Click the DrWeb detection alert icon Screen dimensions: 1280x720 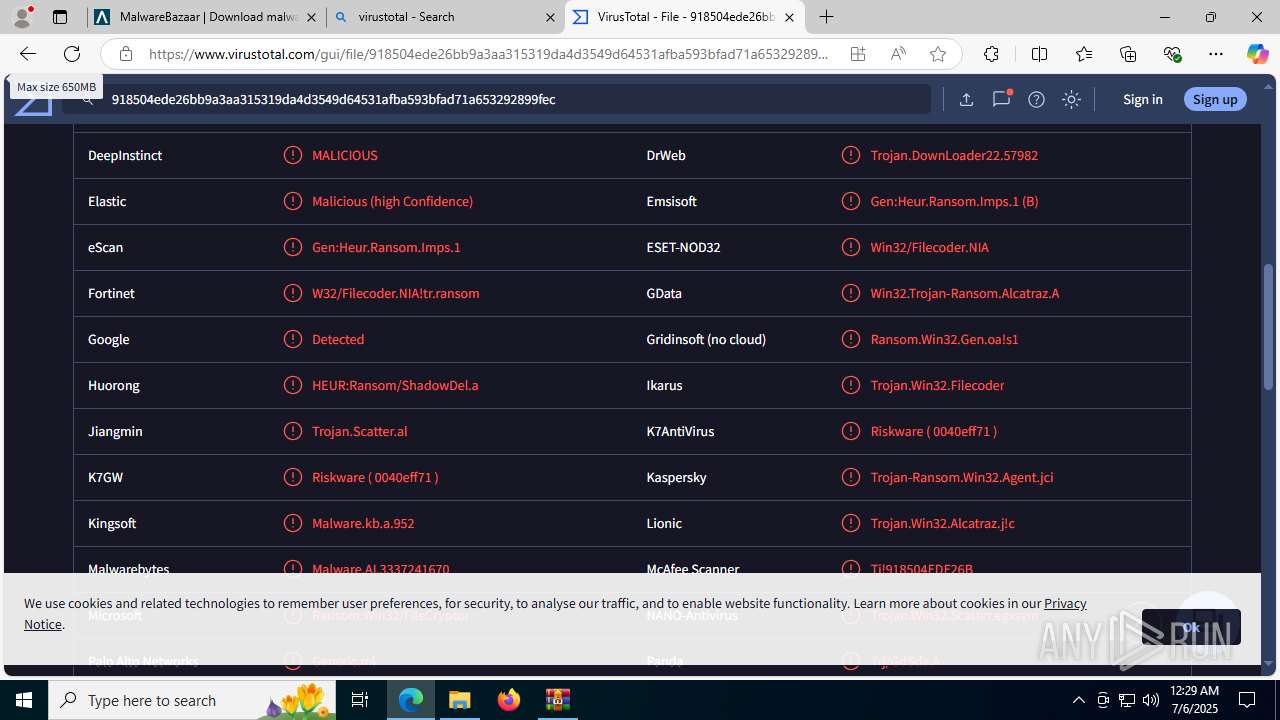pyautogui.click(x=851, y=155)
